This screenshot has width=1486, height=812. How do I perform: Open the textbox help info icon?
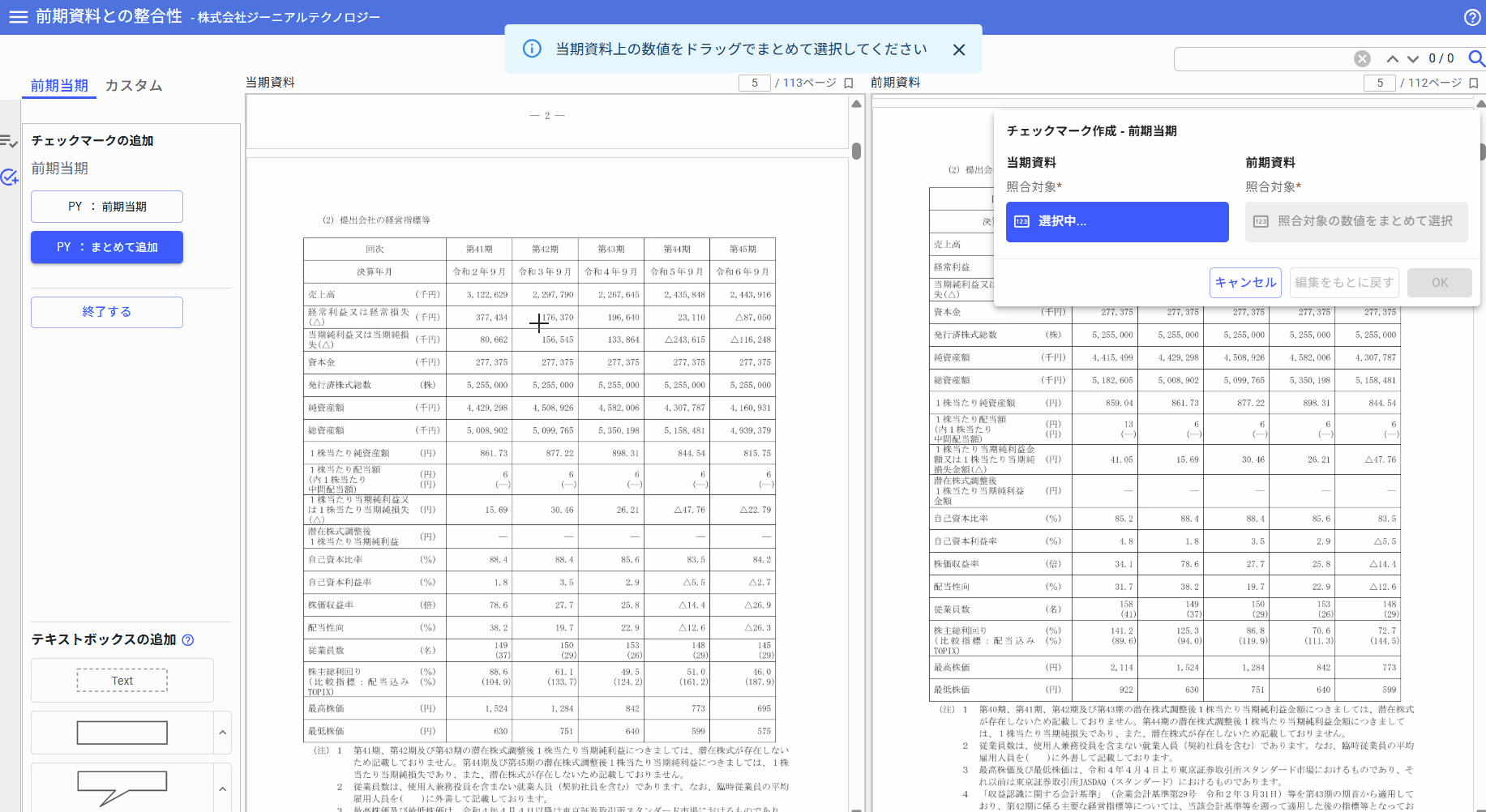[188, 640]
